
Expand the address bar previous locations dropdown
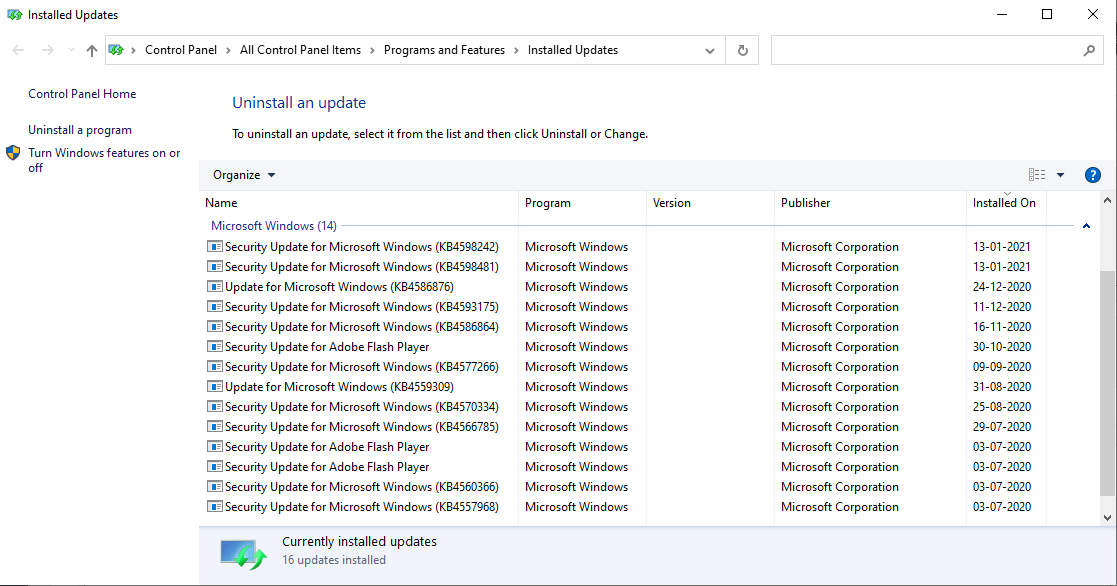click(x=710, y=51)
